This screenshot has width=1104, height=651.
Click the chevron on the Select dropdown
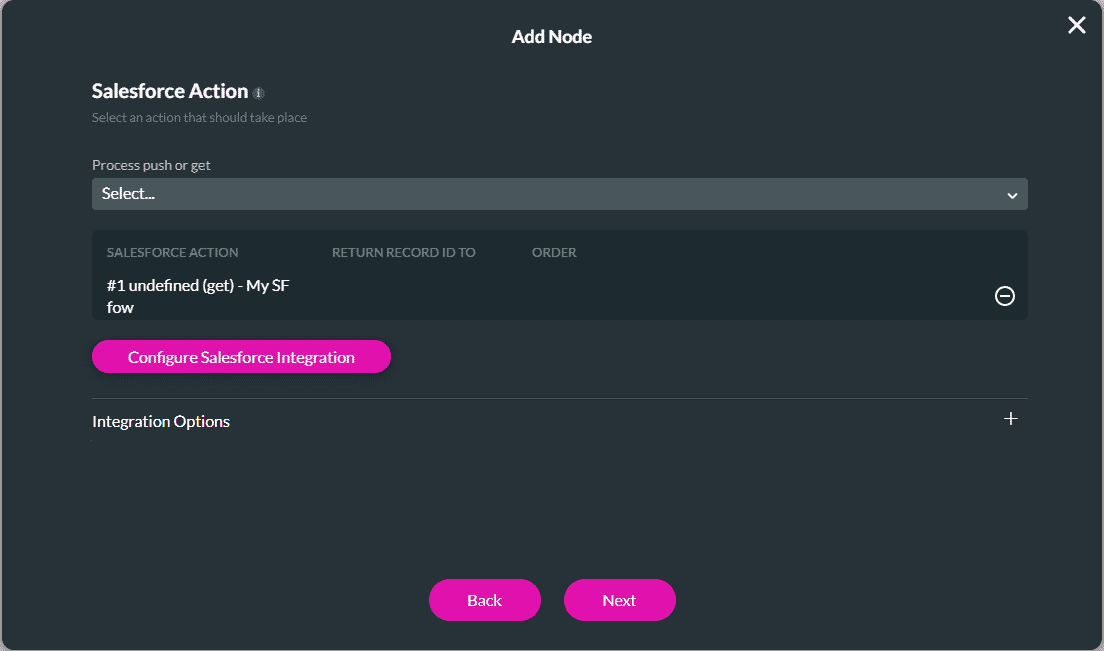(x=1014, y=194)
